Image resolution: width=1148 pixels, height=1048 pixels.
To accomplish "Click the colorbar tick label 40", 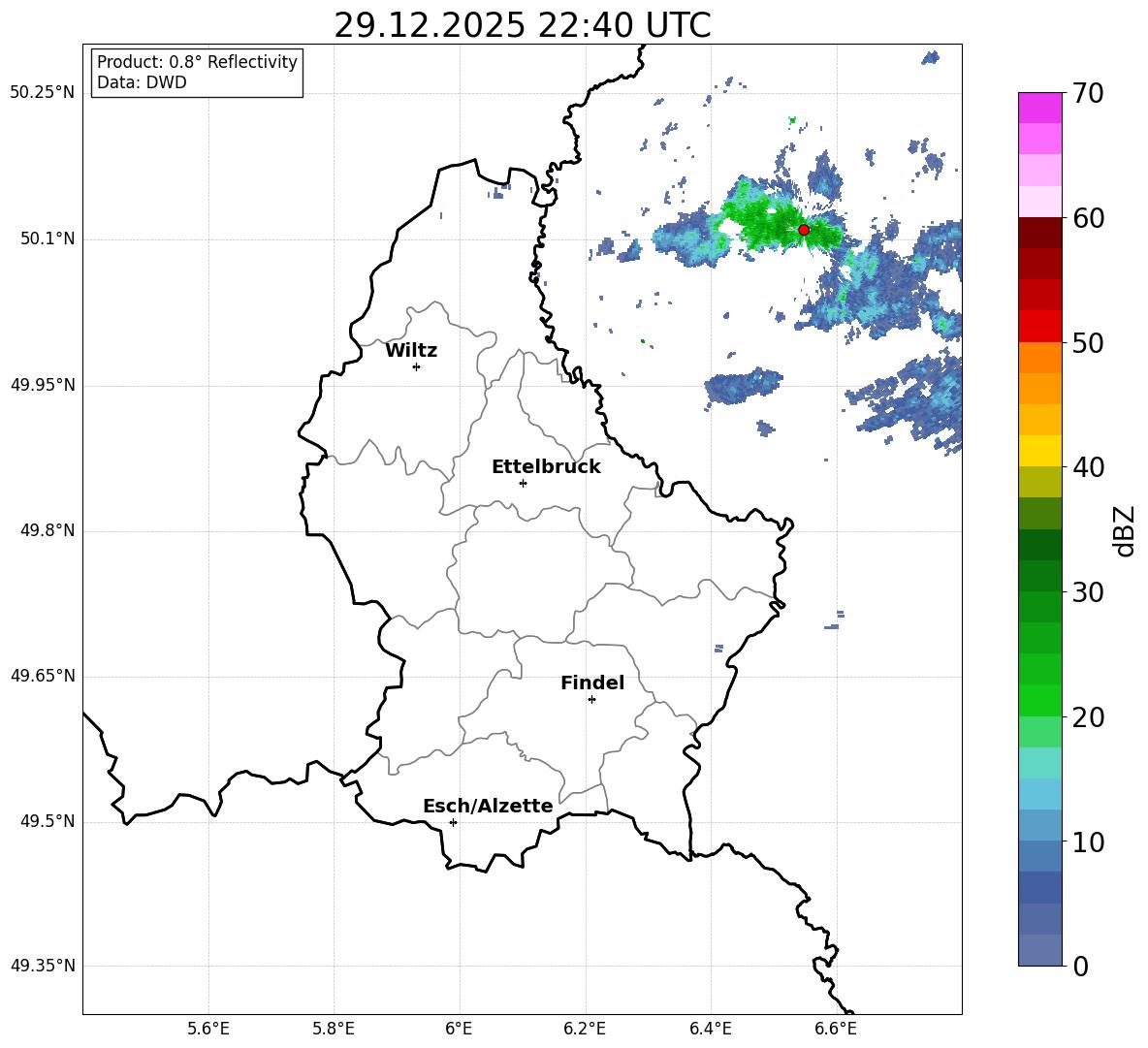I will point(1088,467).
